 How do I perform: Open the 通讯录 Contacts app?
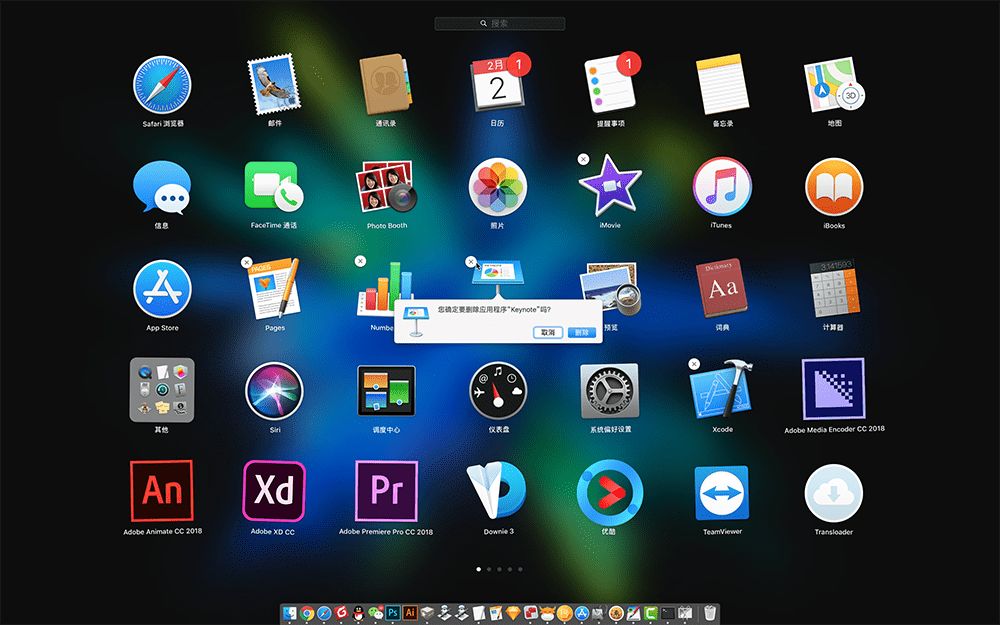click(385, 84)
